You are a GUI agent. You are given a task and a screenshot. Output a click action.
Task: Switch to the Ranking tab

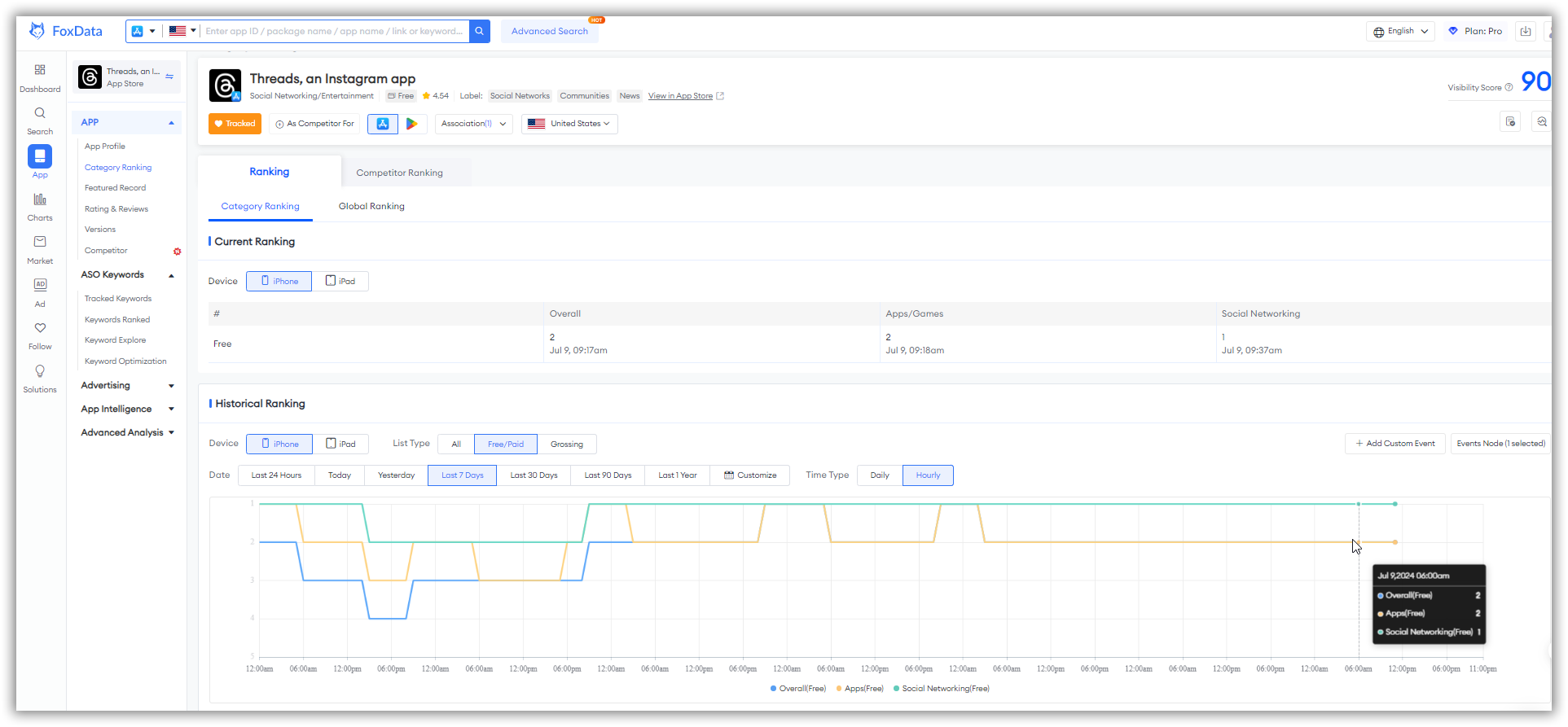coord(270,172)
